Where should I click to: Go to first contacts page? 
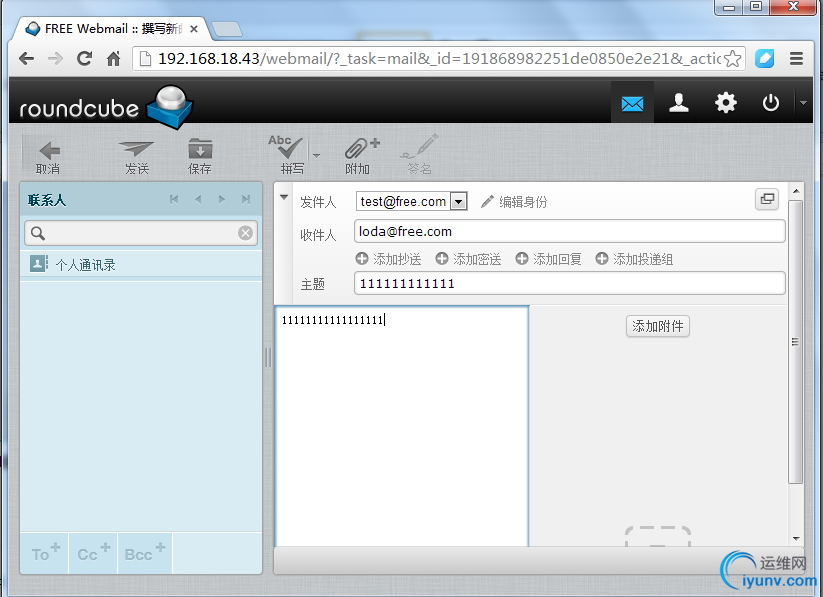click(x=174, y=199)
